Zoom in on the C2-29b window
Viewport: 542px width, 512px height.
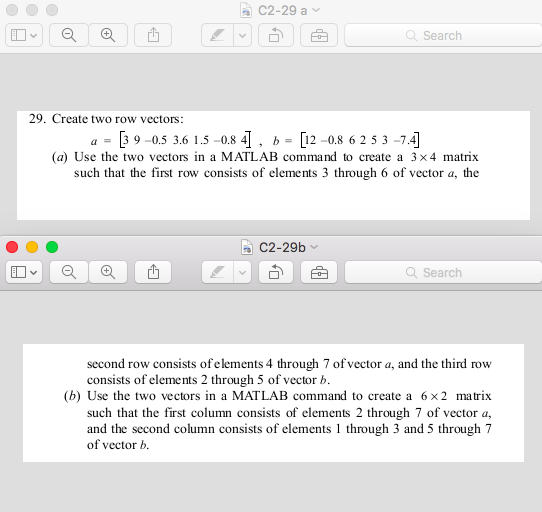pos(108,272)
